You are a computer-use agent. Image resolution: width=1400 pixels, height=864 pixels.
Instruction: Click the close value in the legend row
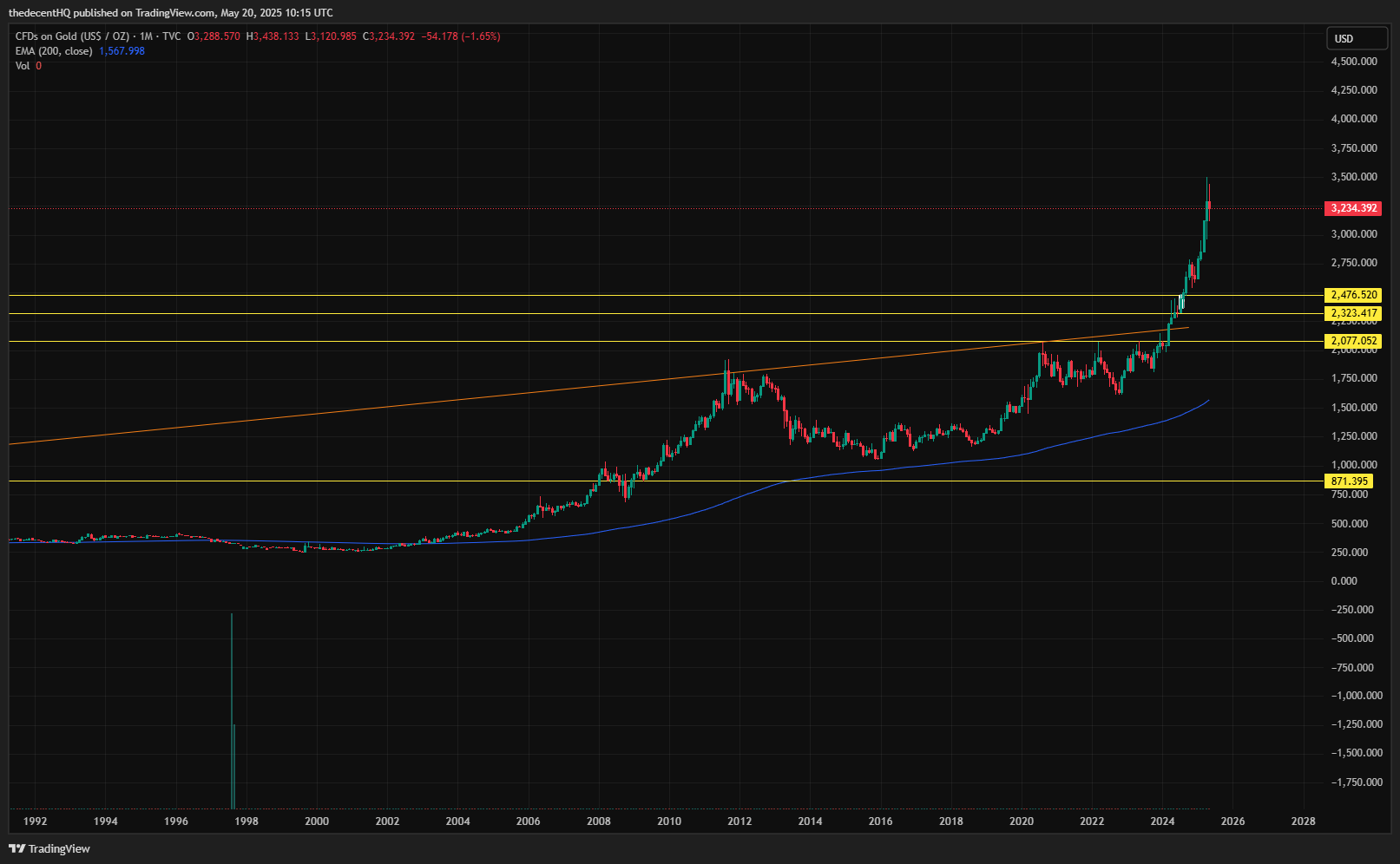(x=391, y=36)
